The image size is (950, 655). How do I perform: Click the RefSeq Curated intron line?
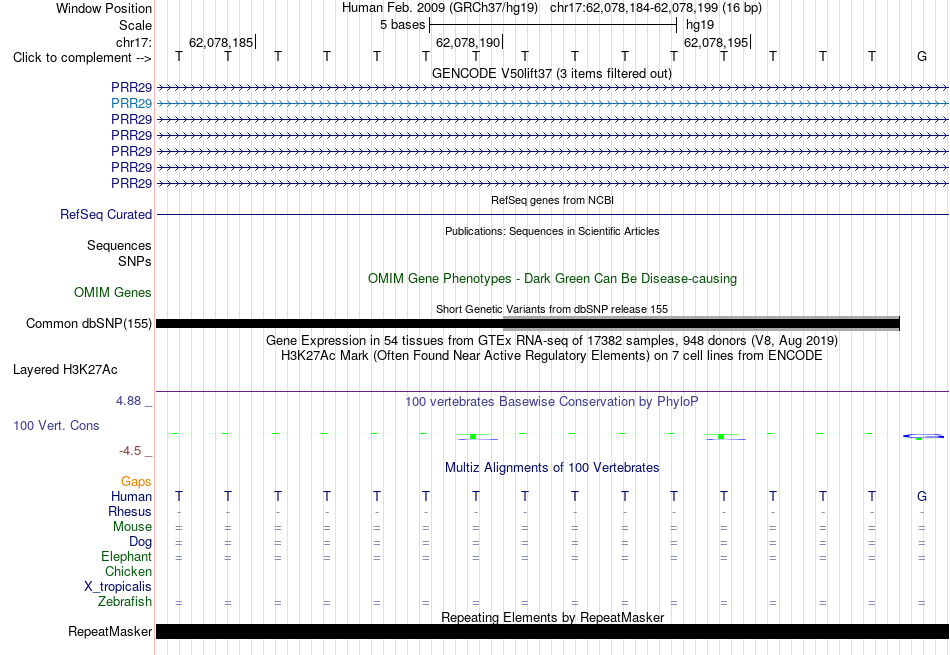pos(552,214)
